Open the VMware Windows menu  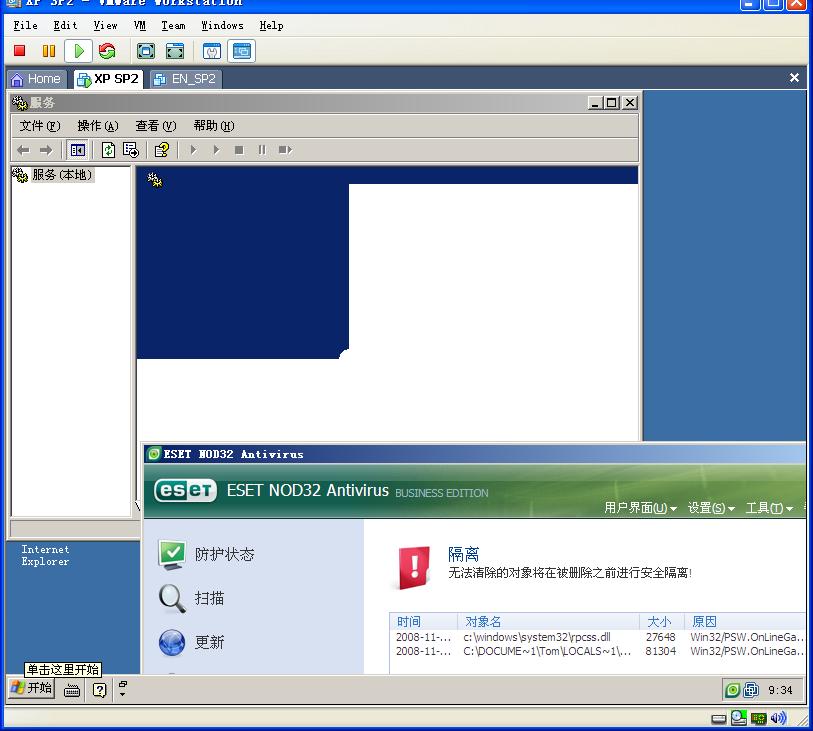point(222,25)
